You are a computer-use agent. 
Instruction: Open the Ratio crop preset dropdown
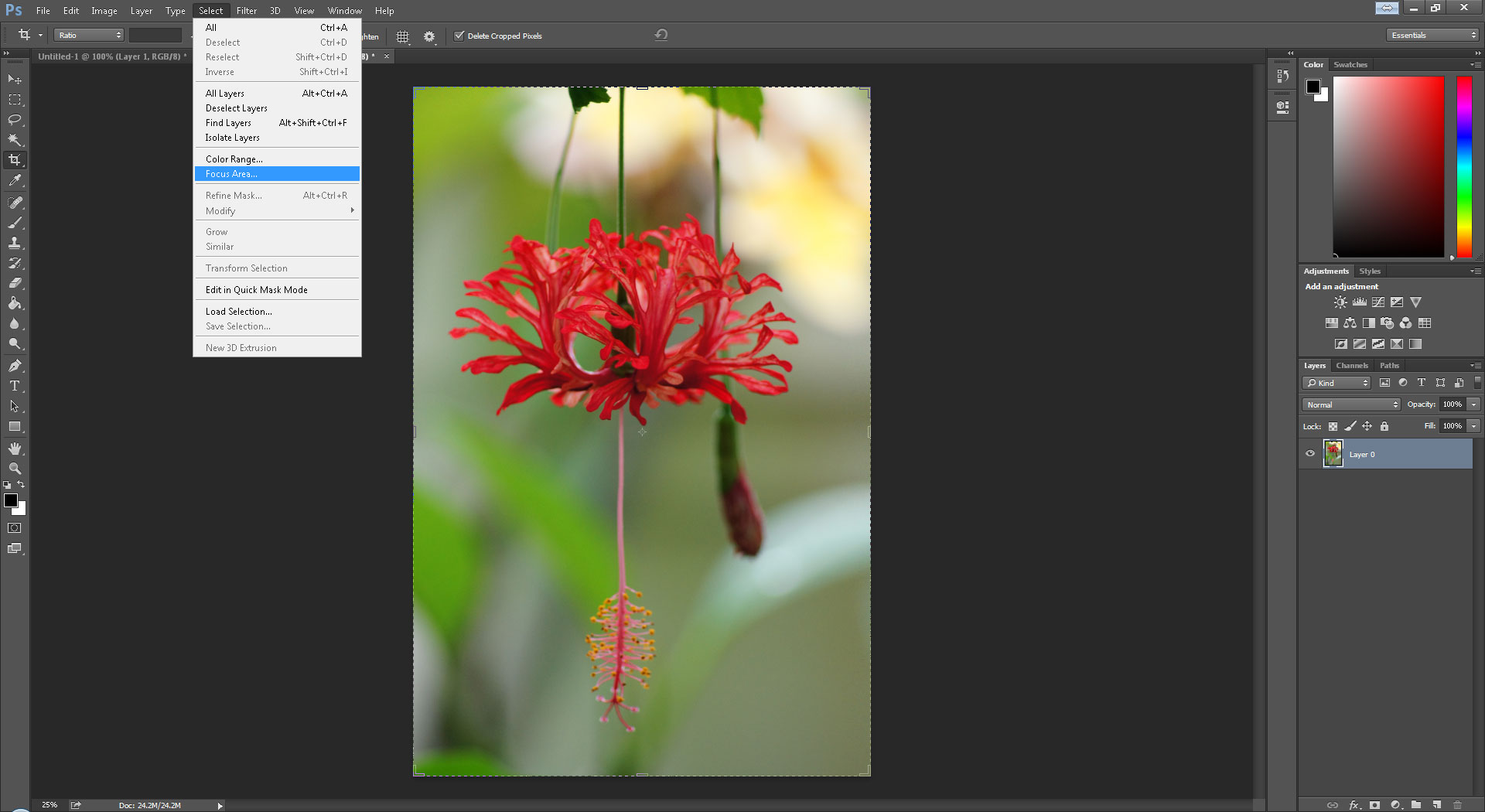click(x=89, y=36)
